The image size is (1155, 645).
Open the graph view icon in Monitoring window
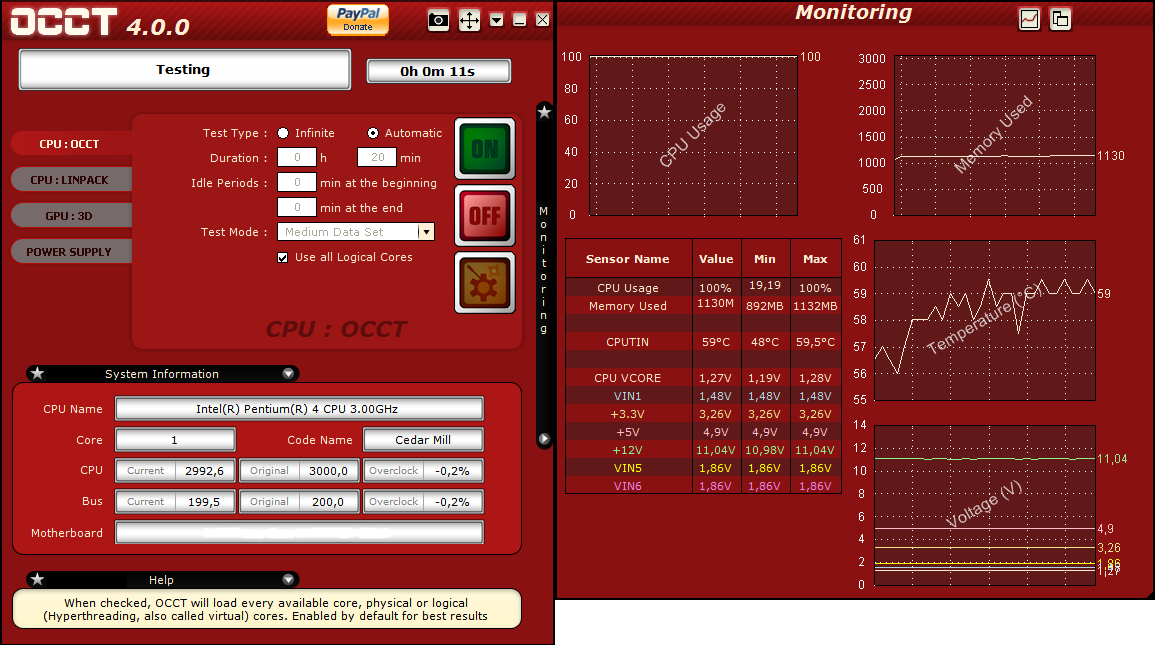[1029, 19]
